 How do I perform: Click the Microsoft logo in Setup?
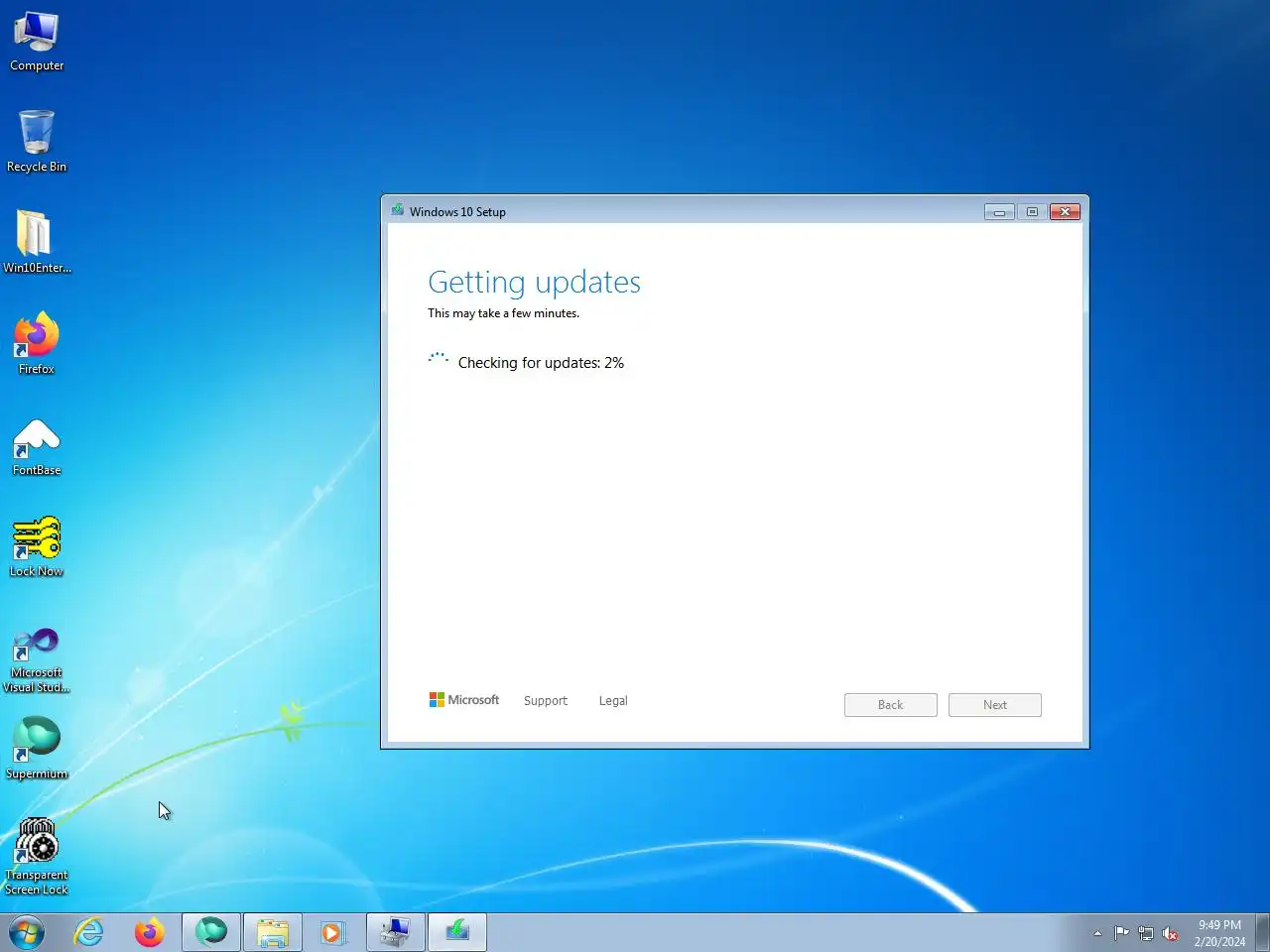point(464,700)
